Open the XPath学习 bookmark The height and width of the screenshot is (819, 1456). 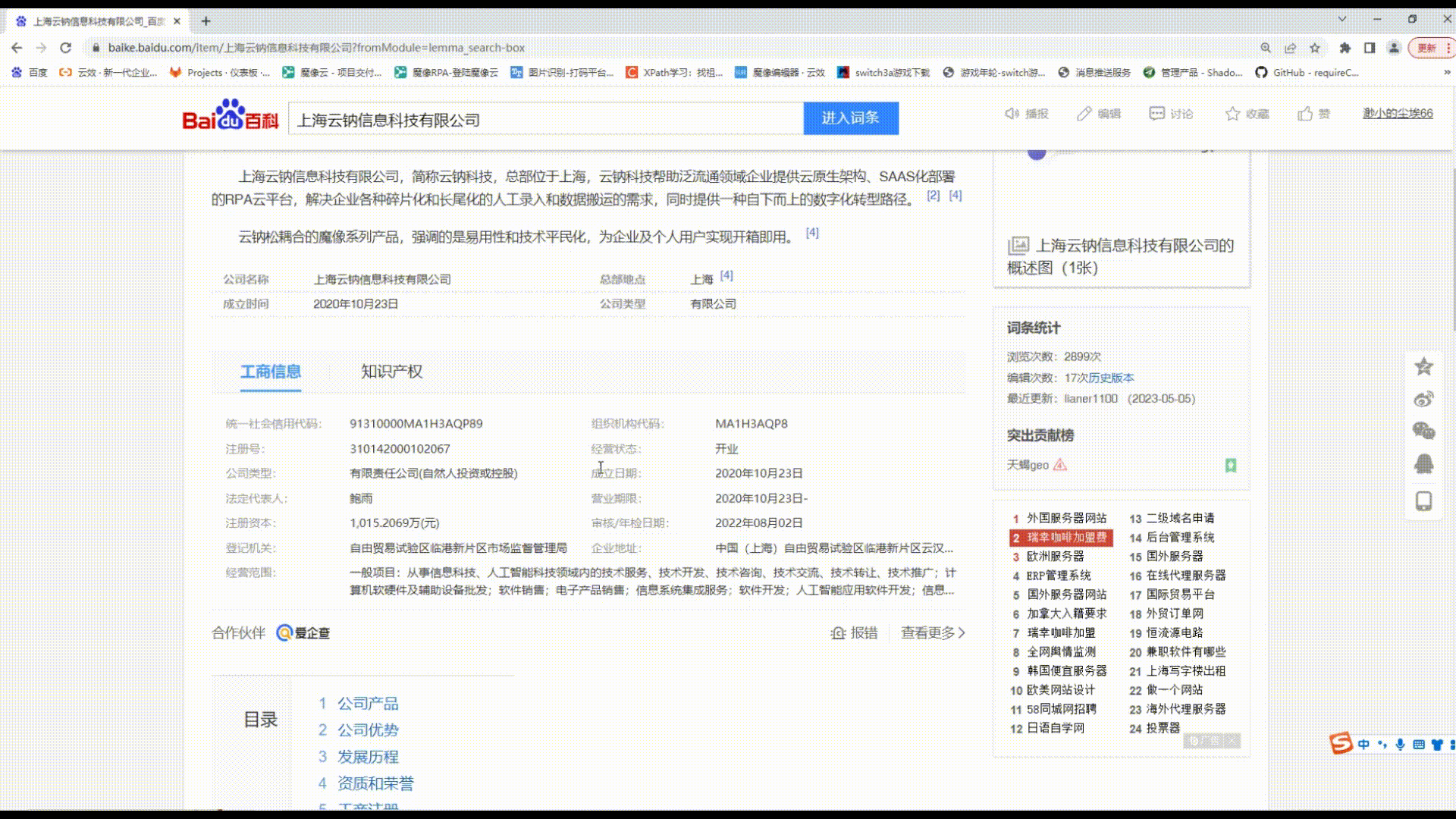[674, 73]
